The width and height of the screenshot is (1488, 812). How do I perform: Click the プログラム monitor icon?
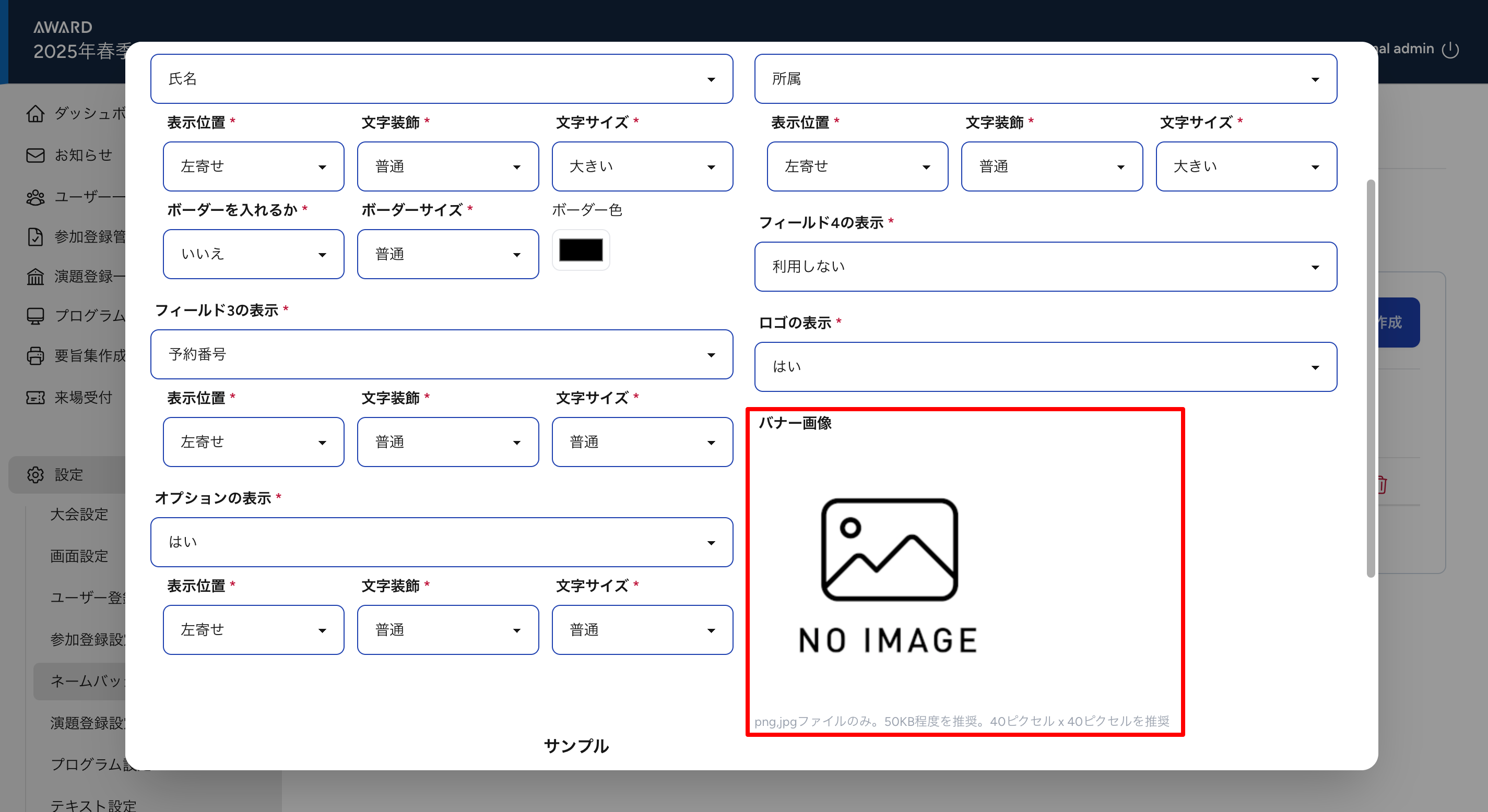[x=35, y=315]
